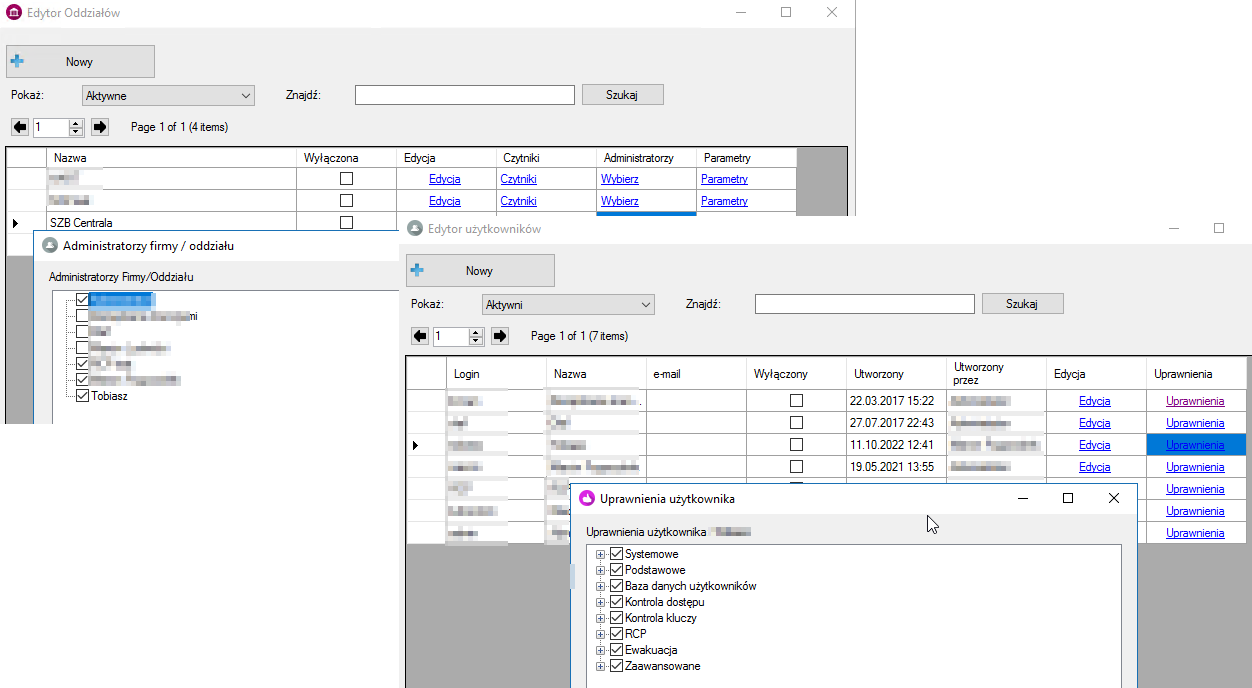
Task: Expand the Ewakuacja permissions node
Action: click(x=600, y=650)
